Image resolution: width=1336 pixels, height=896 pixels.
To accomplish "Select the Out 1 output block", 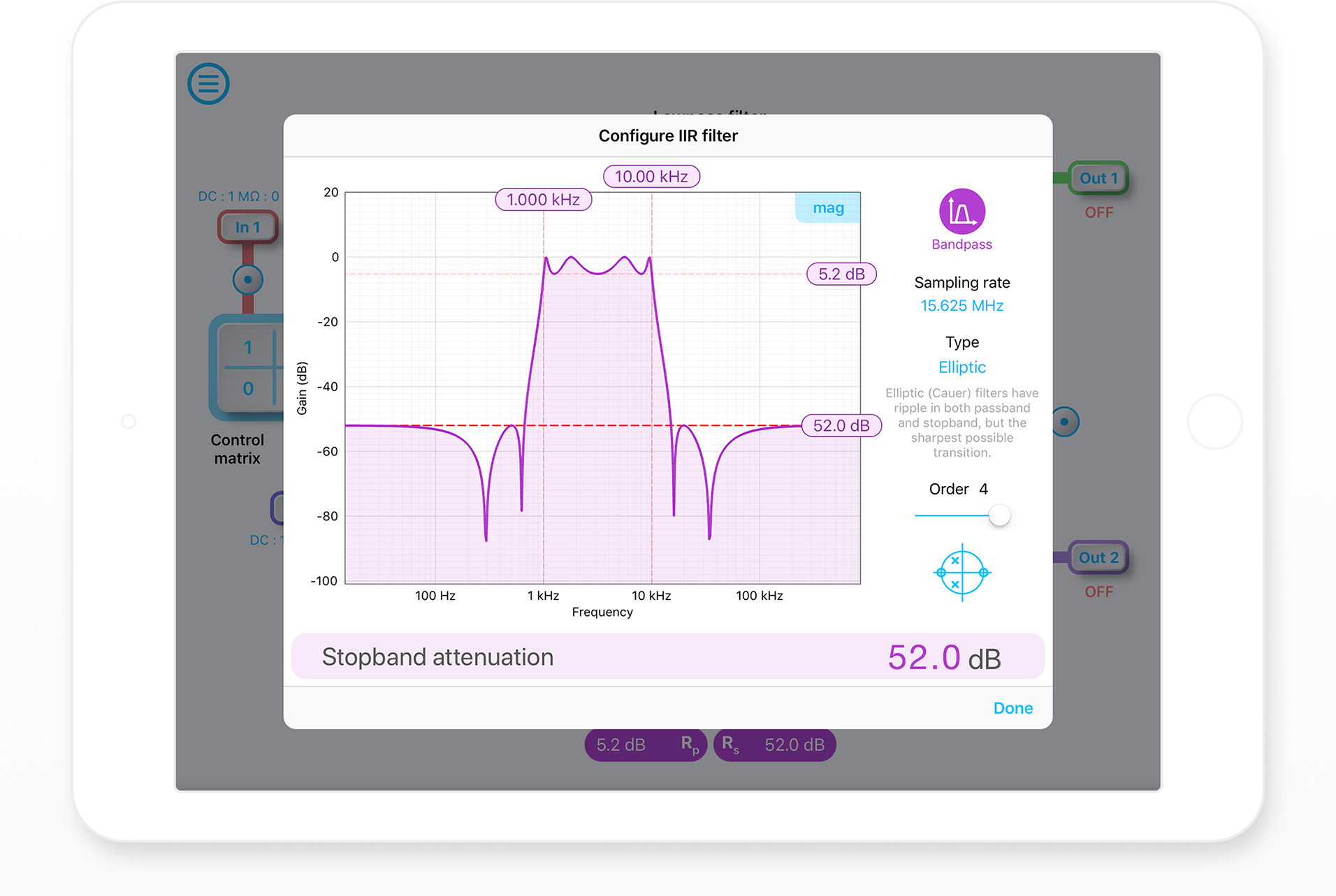I will point(1098,178).
